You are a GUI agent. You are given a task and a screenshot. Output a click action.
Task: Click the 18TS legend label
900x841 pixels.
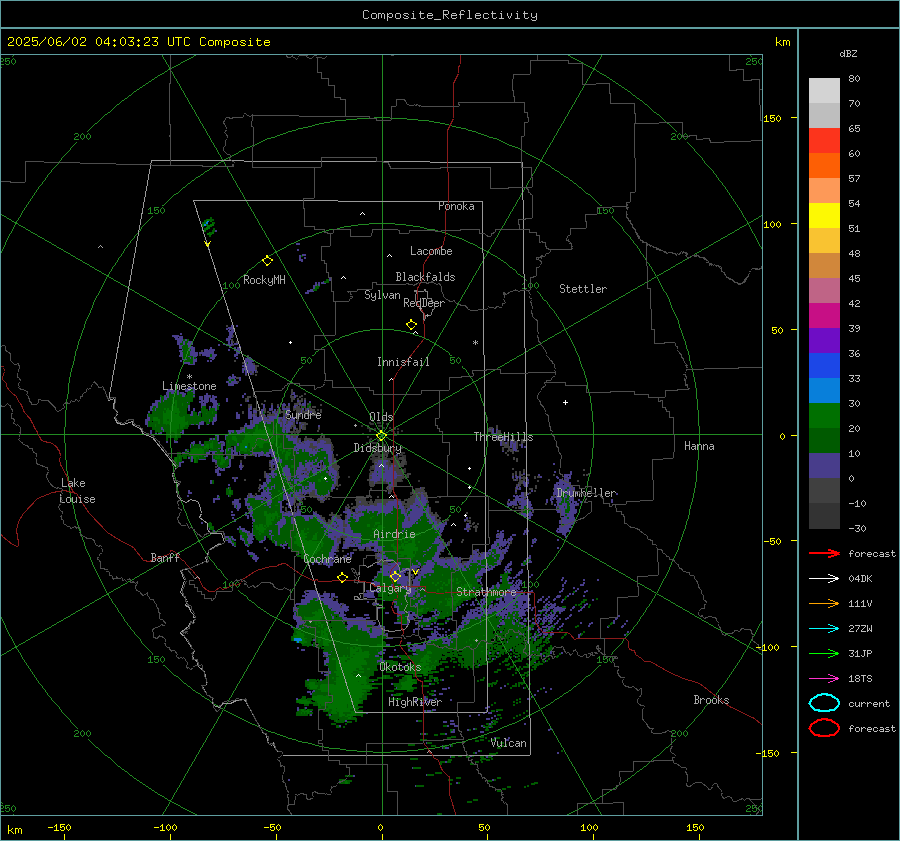tap(860, 679)
